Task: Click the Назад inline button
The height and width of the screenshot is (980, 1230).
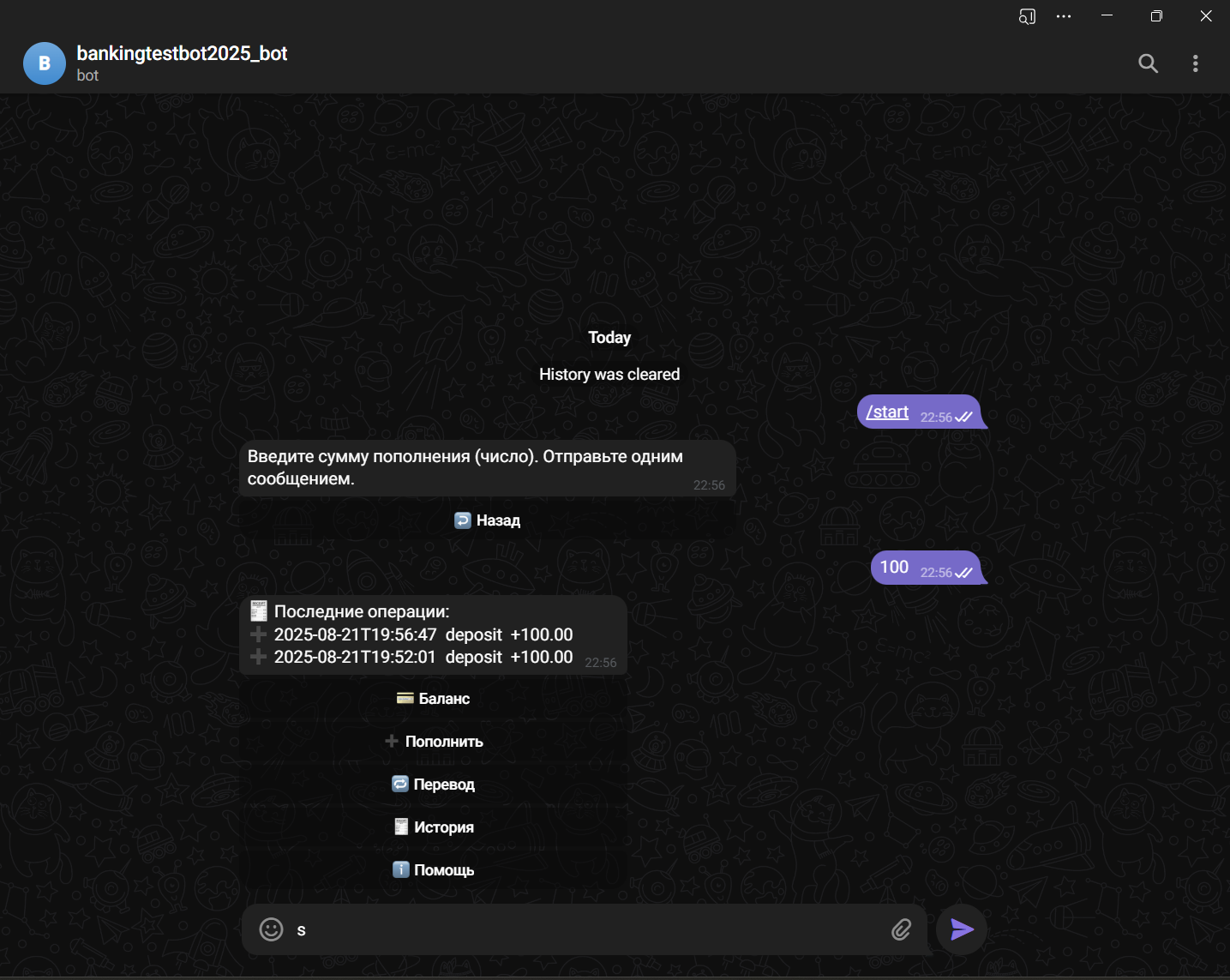Action: pos(487,520)
